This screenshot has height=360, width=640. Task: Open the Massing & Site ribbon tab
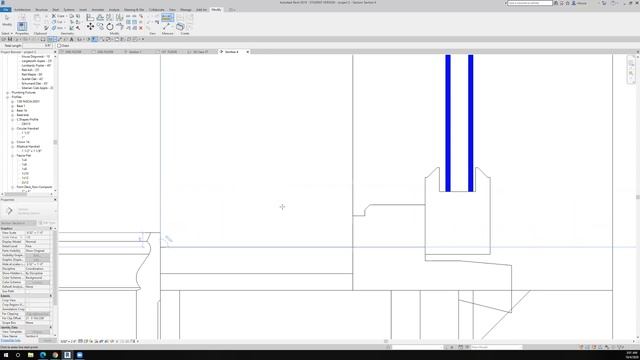[134, 9]
